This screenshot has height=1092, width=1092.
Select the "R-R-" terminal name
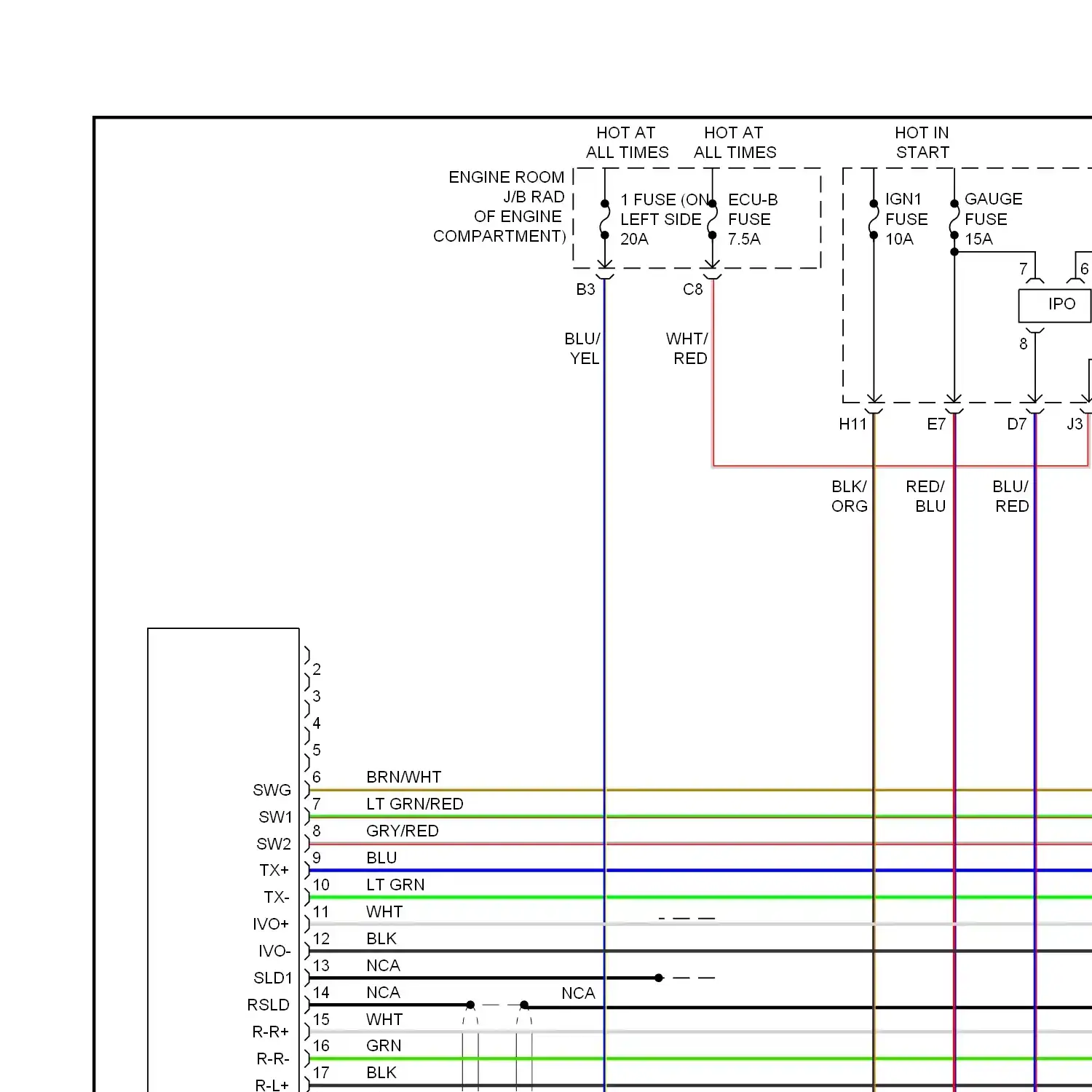(273, 1059)
